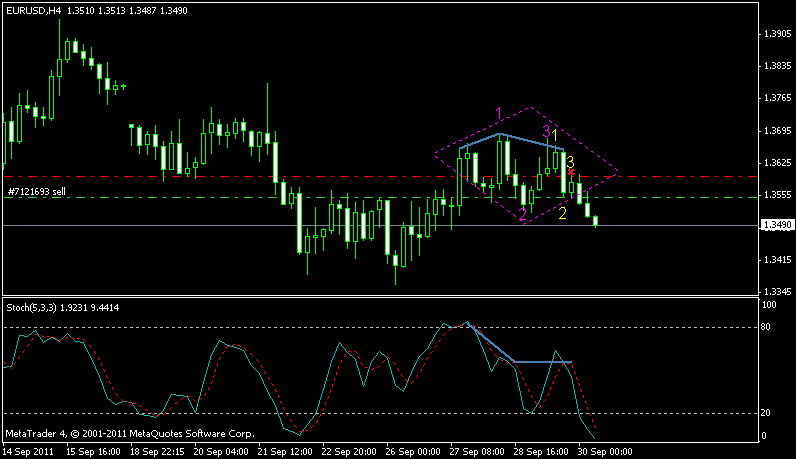Click the stochastic level 20 label
The image size is (796, 459).
pos(766,413)
